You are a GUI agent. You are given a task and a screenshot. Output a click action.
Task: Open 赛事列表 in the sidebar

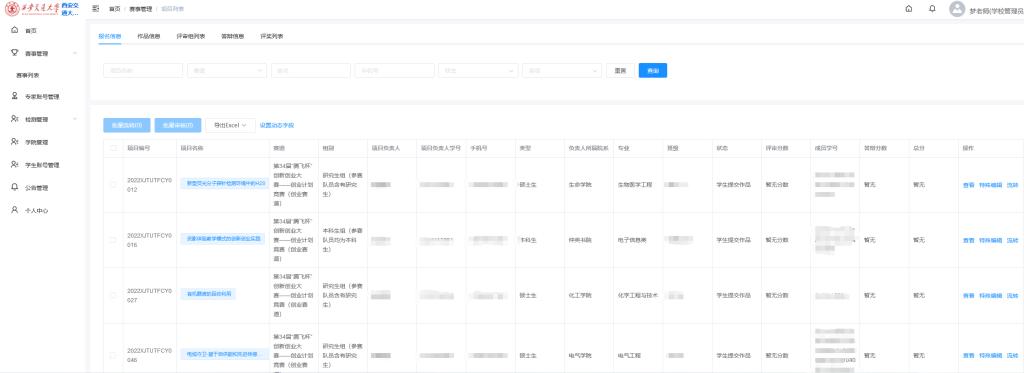pyautogui.click(x=28, y=75)
